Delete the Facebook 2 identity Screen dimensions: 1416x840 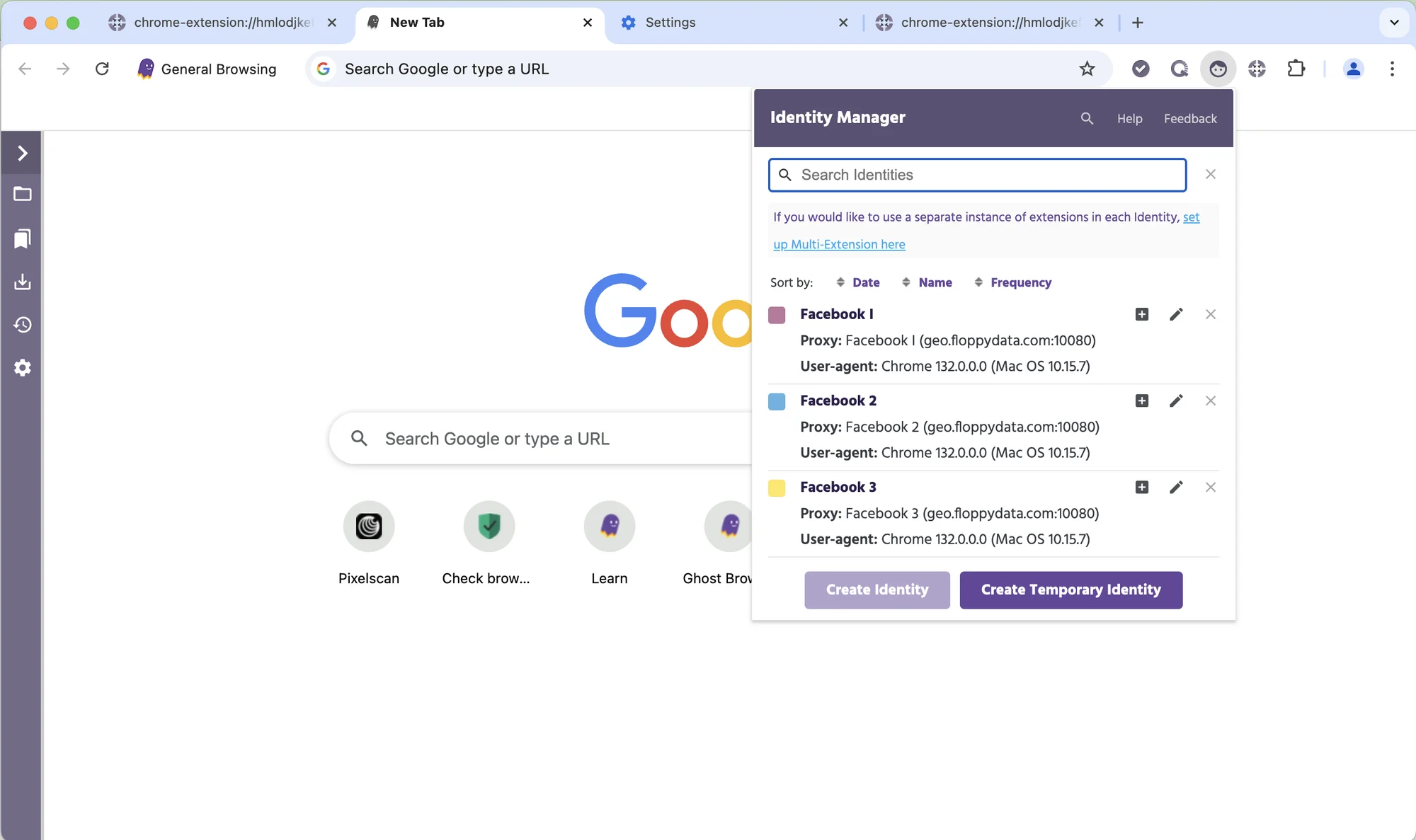coord(1210,401)
